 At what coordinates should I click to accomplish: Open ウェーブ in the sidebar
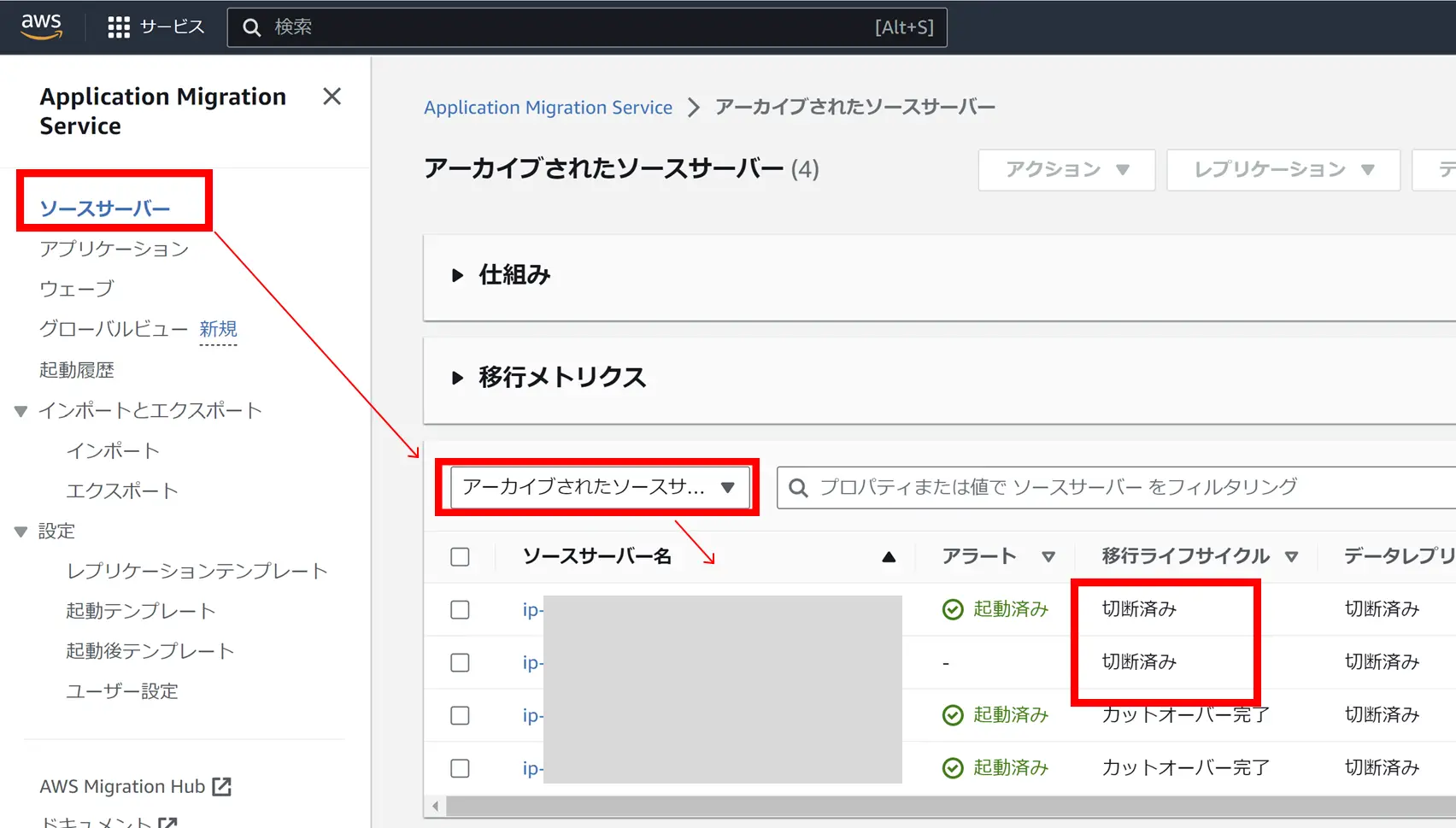pyautogui.click(x=76, y=289)
